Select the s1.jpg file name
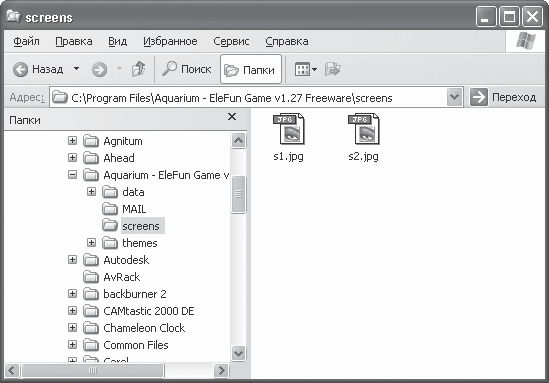549x383 pixels. click(x=289, y=156)
